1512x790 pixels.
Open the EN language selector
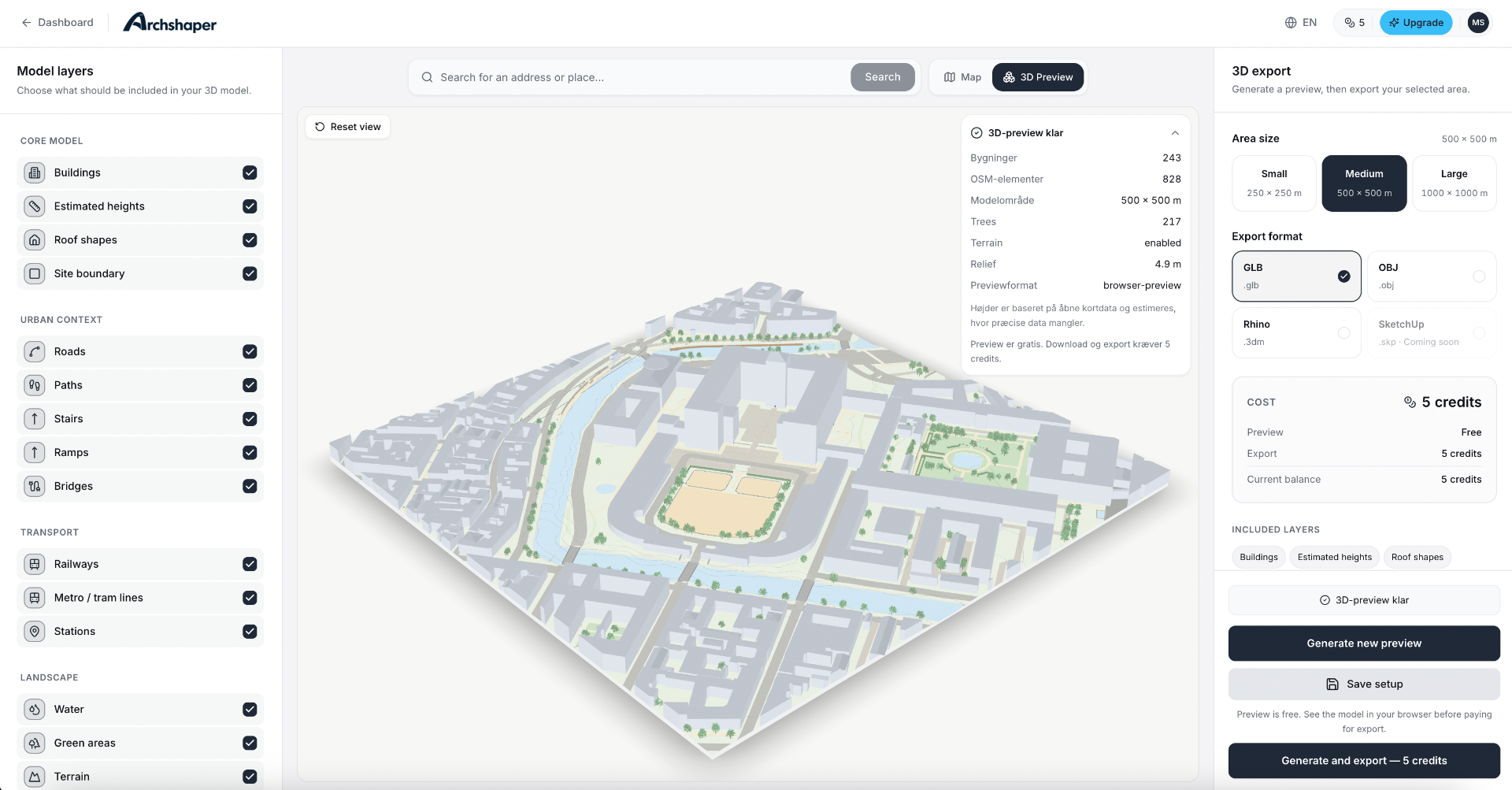pos(1301,23)
